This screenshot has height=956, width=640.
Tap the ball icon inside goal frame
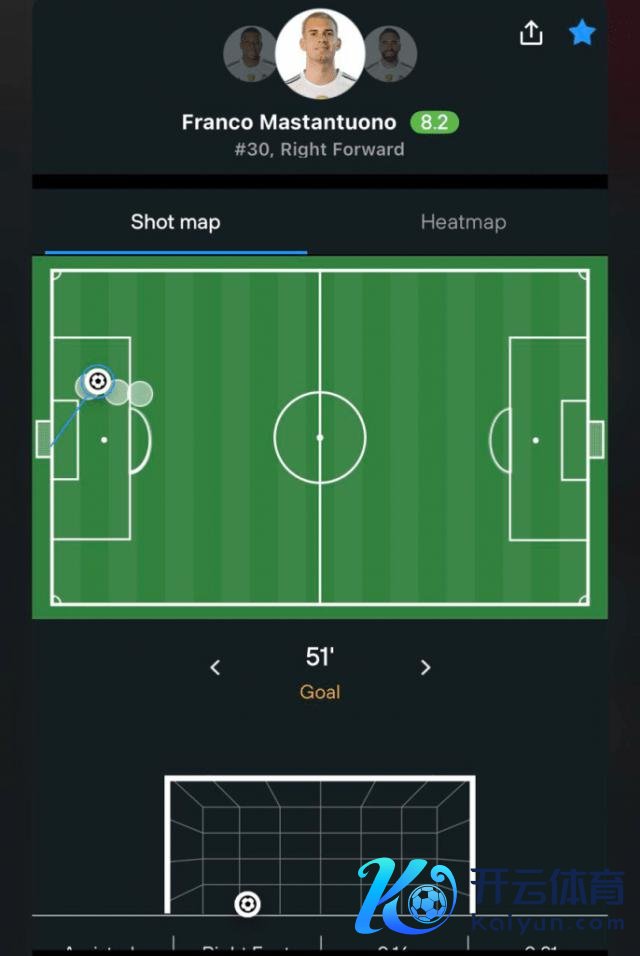(247, 904)
